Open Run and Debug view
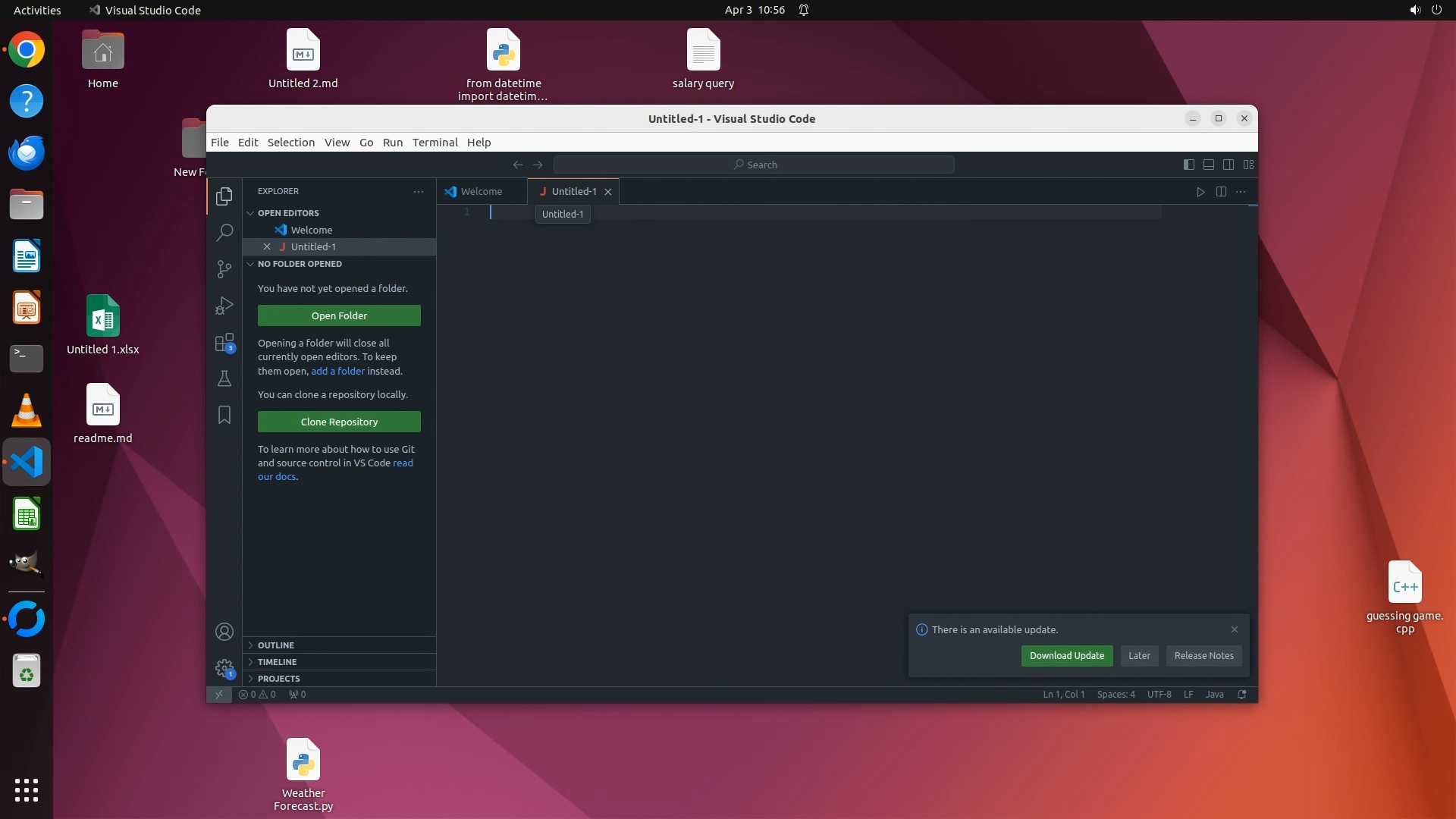 pos(224,306)
